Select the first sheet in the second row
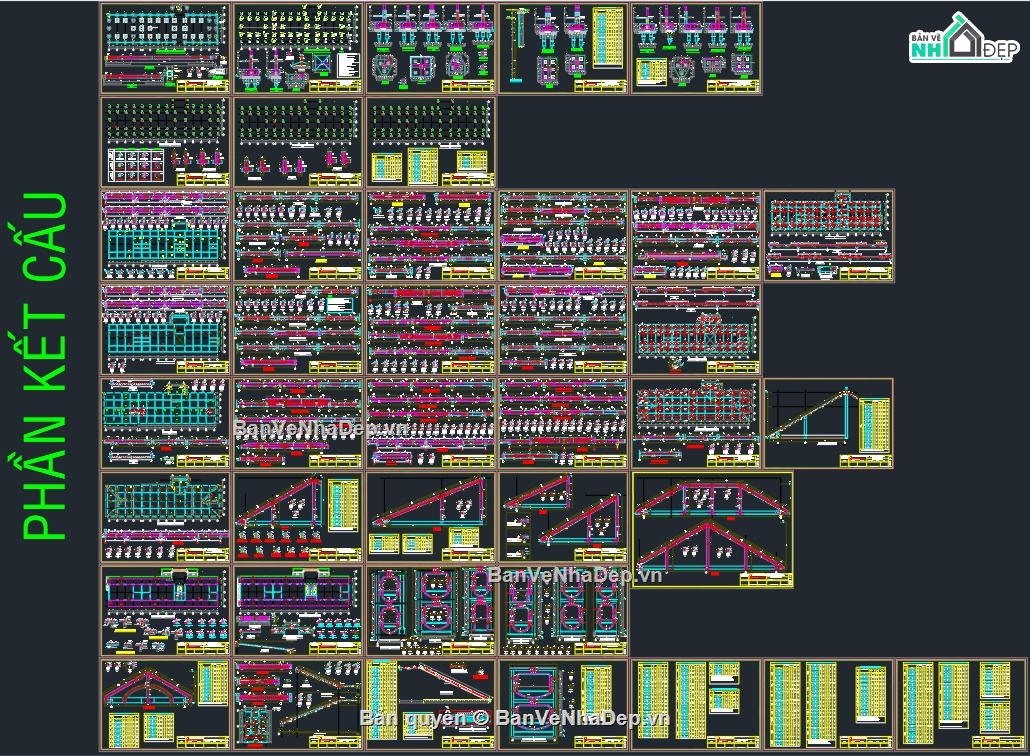 (165, 141)
